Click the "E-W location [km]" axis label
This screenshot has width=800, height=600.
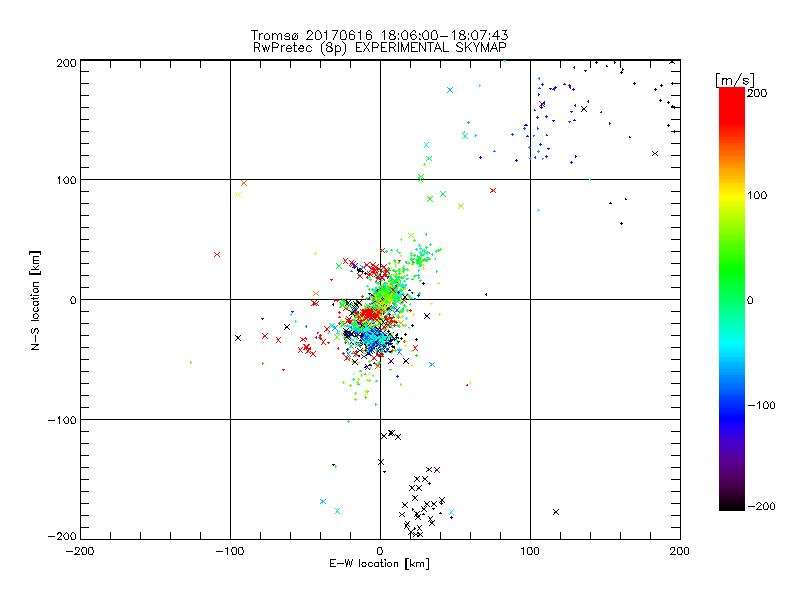(379, 563)
